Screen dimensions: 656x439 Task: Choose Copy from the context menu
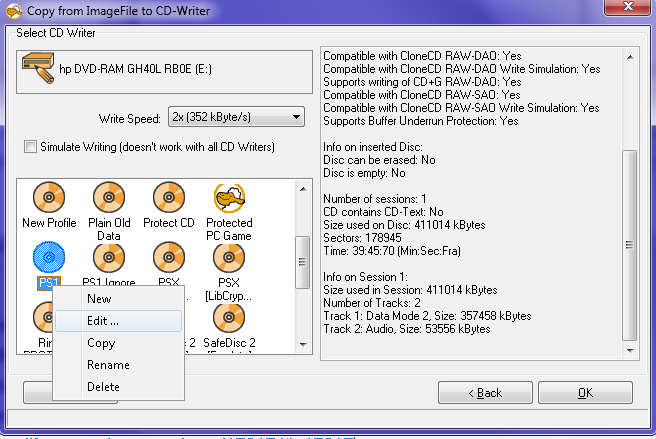coord(118,343)
